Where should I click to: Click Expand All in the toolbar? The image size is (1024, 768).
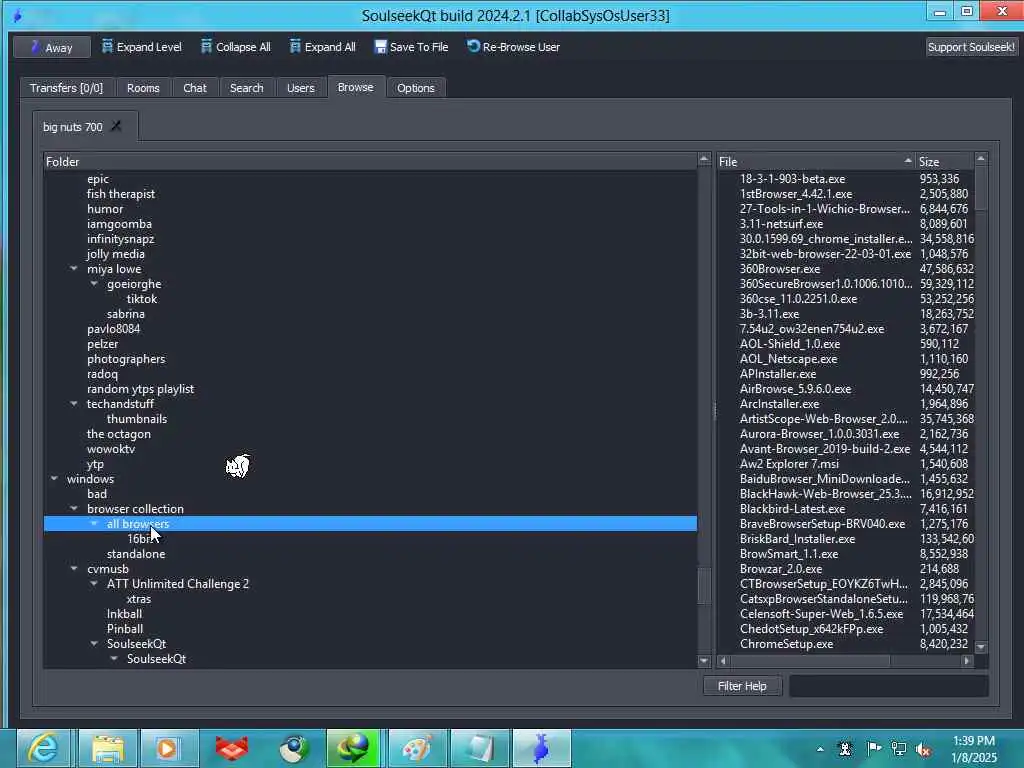click(323, 47)
